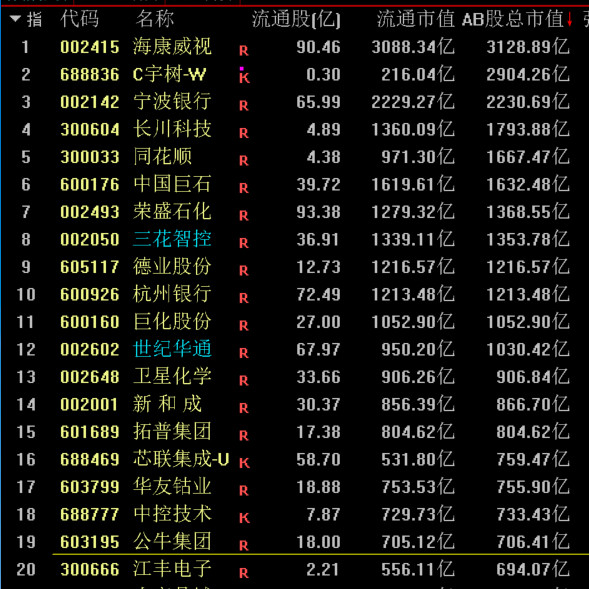589x589 pixels.
Task: Click the R icon beside 长川科技
Action: pos(244,133)
